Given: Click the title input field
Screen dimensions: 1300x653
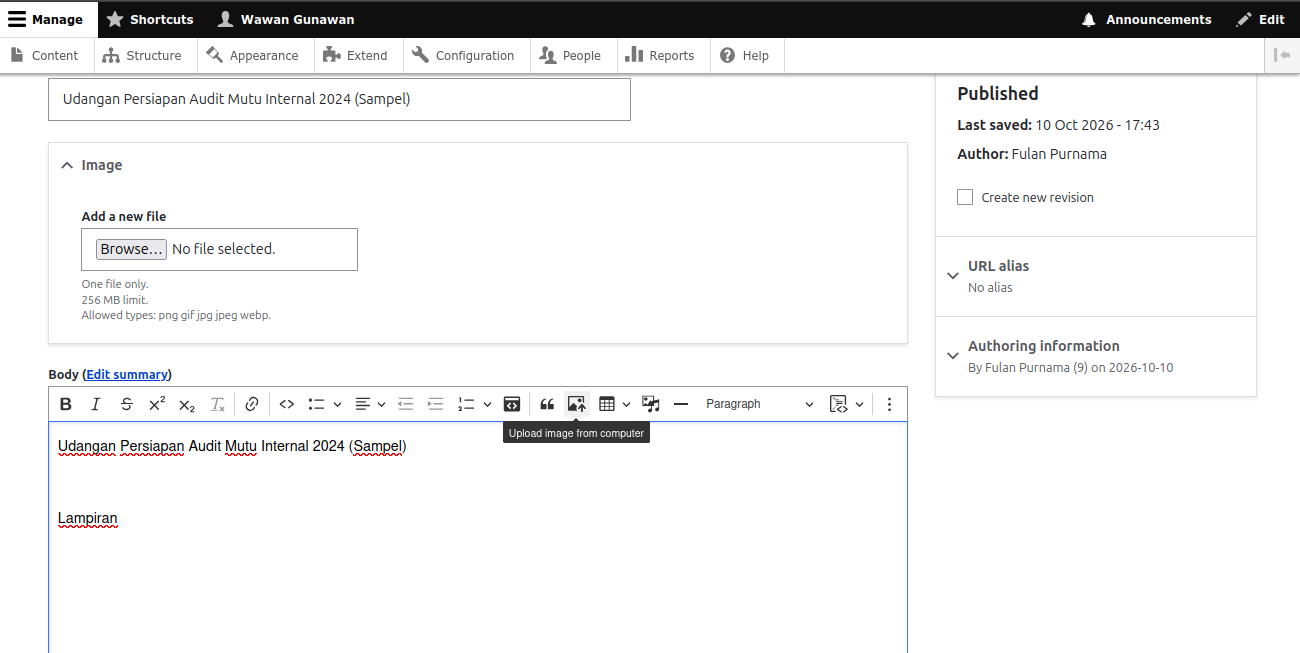Looking at the screenshot, I should coord(339,99).
